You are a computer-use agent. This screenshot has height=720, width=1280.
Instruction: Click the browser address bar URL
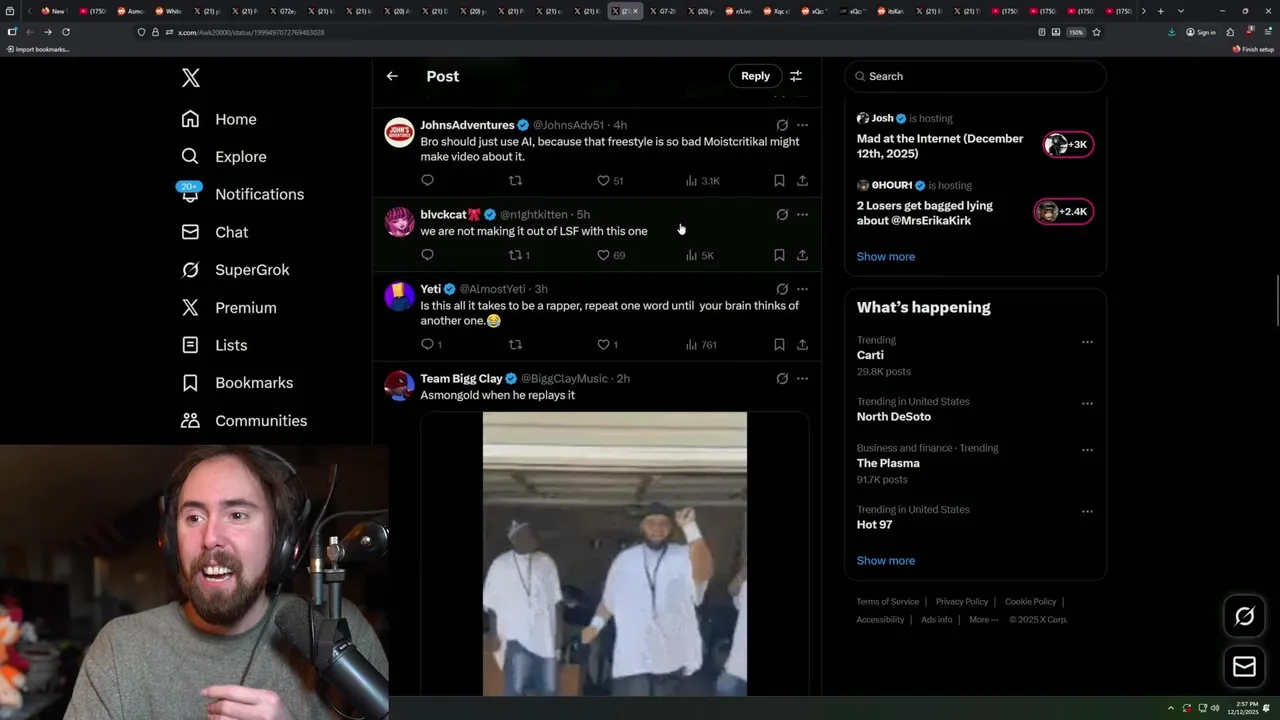[250, 32]
